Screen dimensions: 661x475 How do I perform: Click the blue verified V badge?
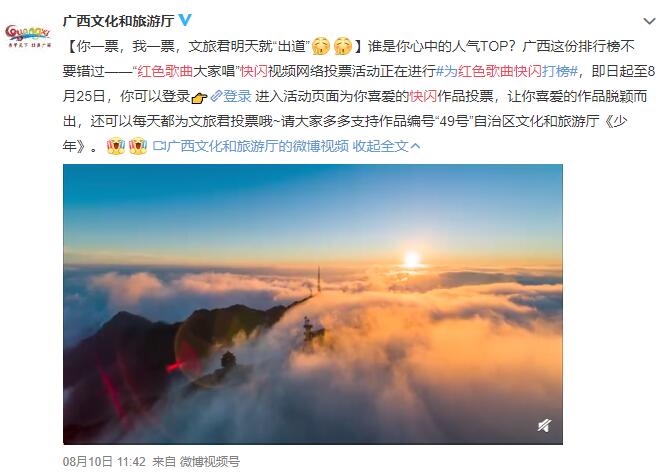point(185,20)
